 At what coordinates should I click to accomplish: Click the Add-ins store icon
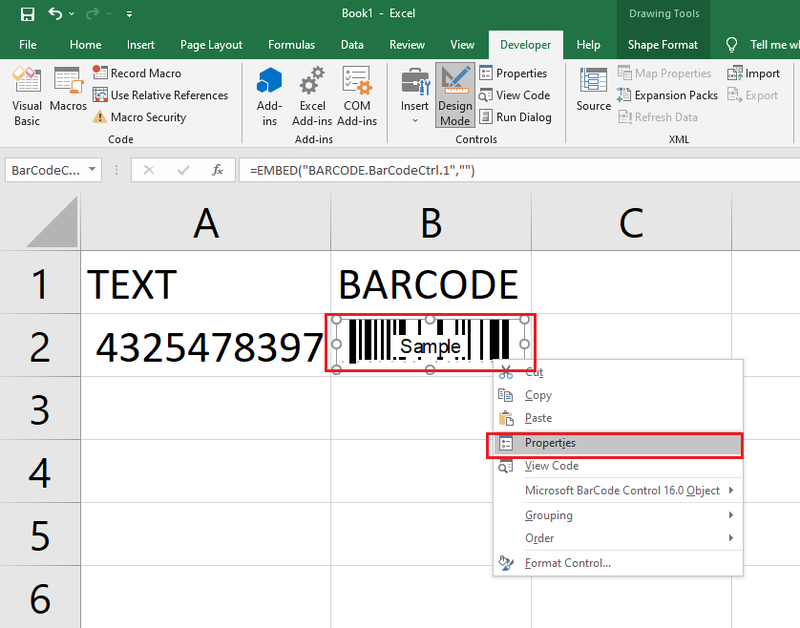click(x=269, y=96)
